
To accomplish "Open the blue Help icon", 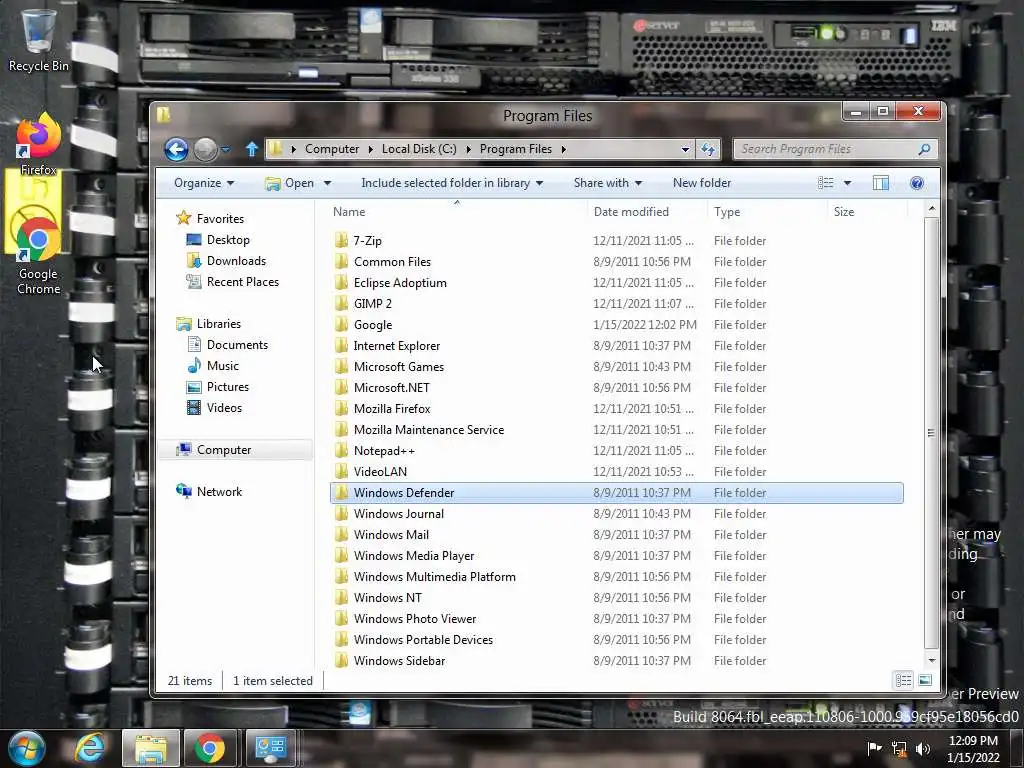I will [917, 183].
